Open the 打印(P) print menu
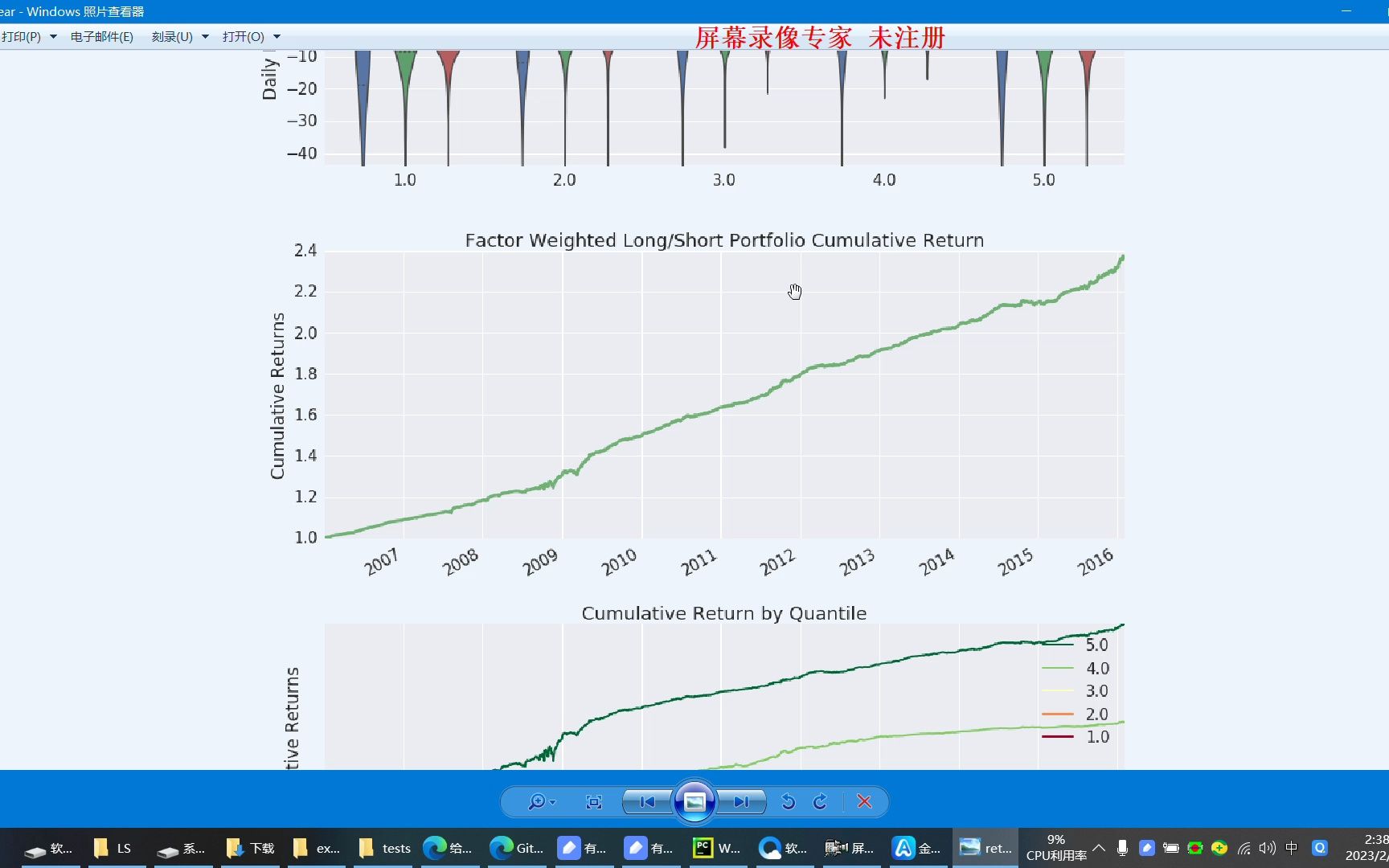This screenshot has height=868, width=1389. pos(29,37)
